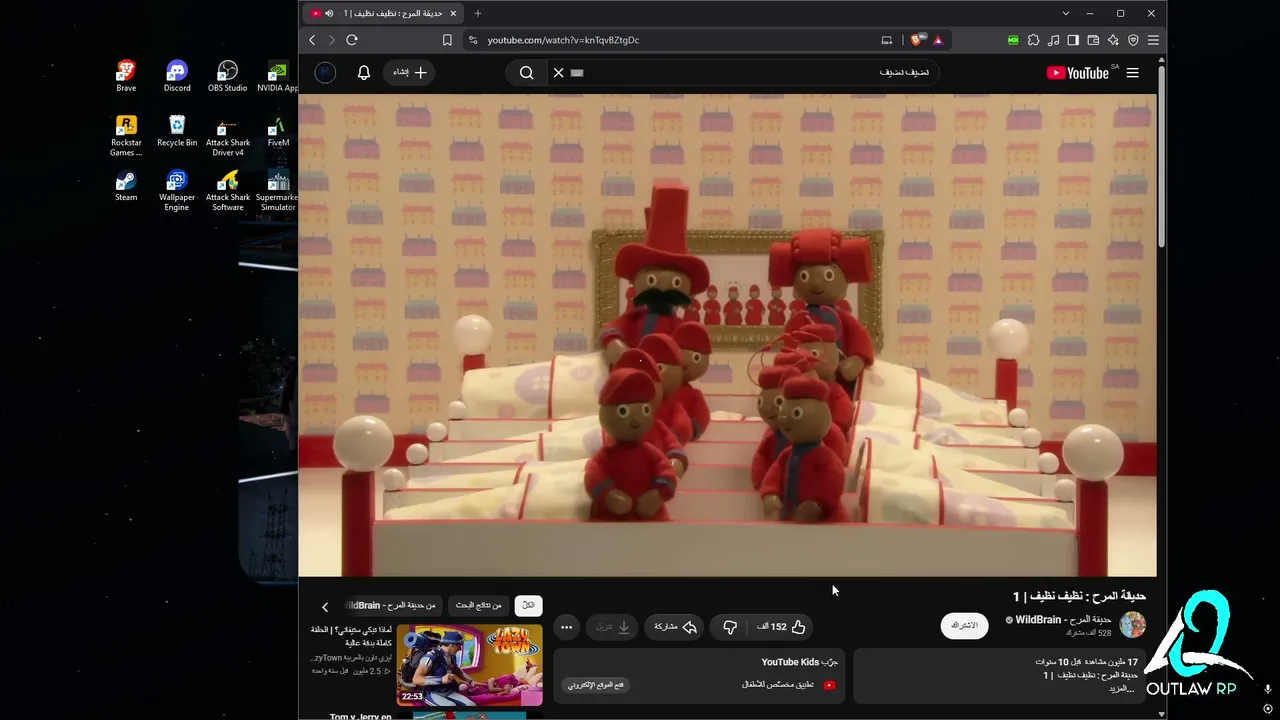Viewport: 1280px width, 720px height.
Task: Open the tab search dropdown arrow
Action: (x=1066, y=13)
